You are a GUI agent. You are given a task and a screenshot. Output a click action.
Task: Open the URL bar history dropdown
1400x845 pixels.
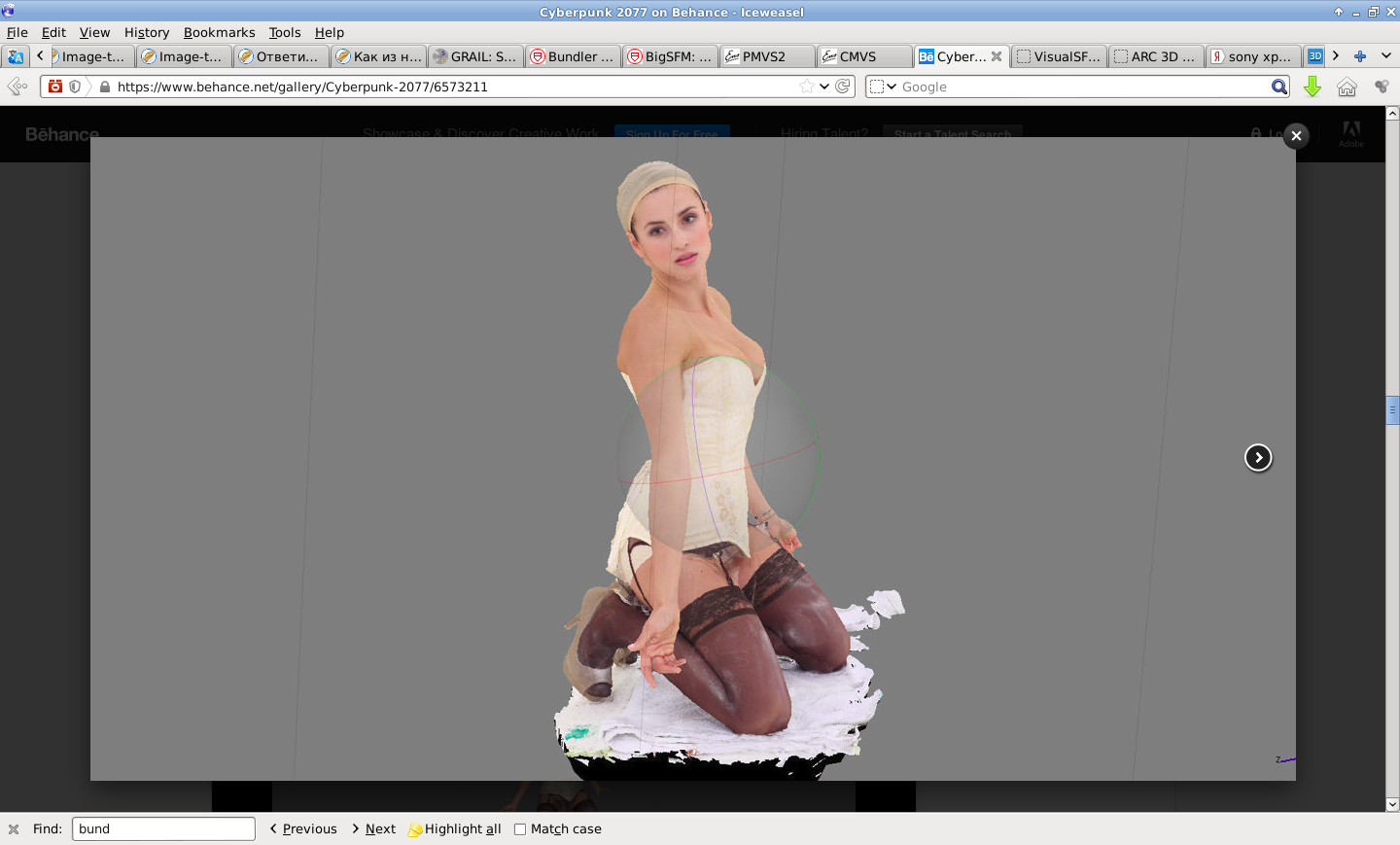[824, 87]
